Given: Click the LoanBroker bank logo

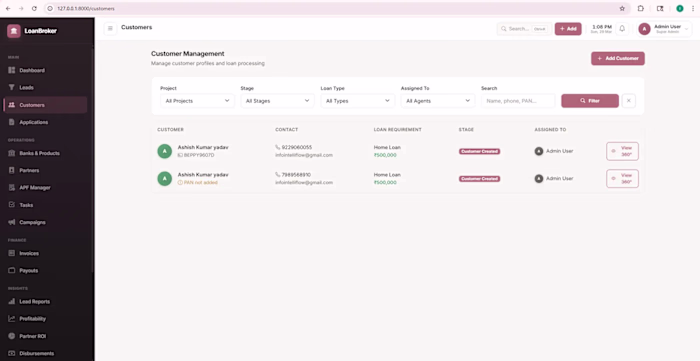Looking at the screenshot, I should point(14,31).
